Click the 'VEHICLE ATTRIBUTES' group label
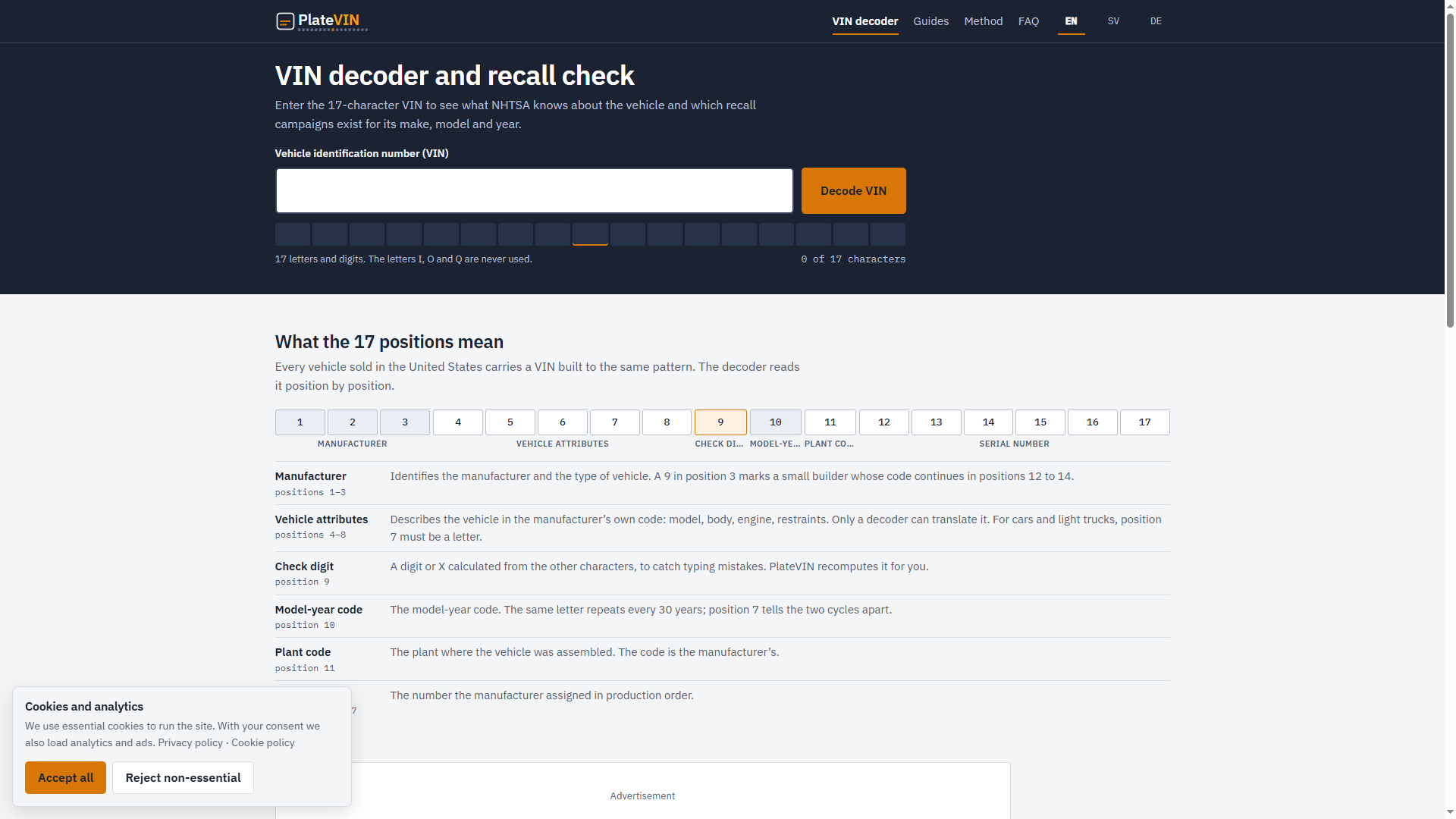1456x819 pixels. point(562,444)
